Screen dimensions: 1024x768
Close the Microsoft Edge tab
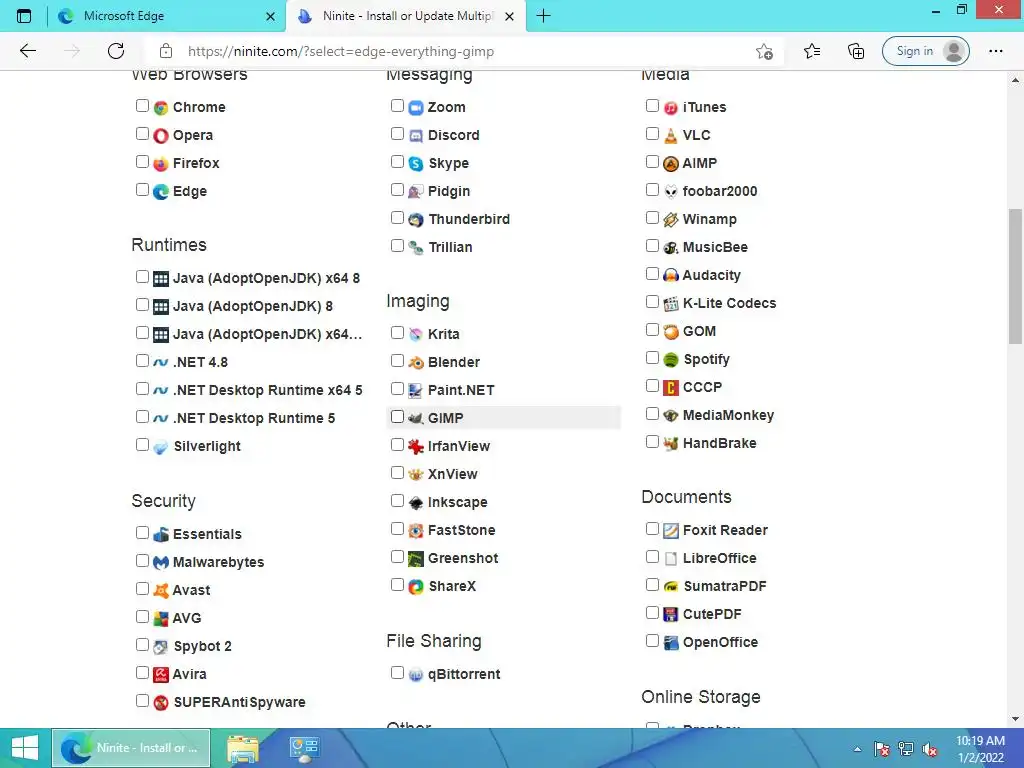tap(270, 16)
